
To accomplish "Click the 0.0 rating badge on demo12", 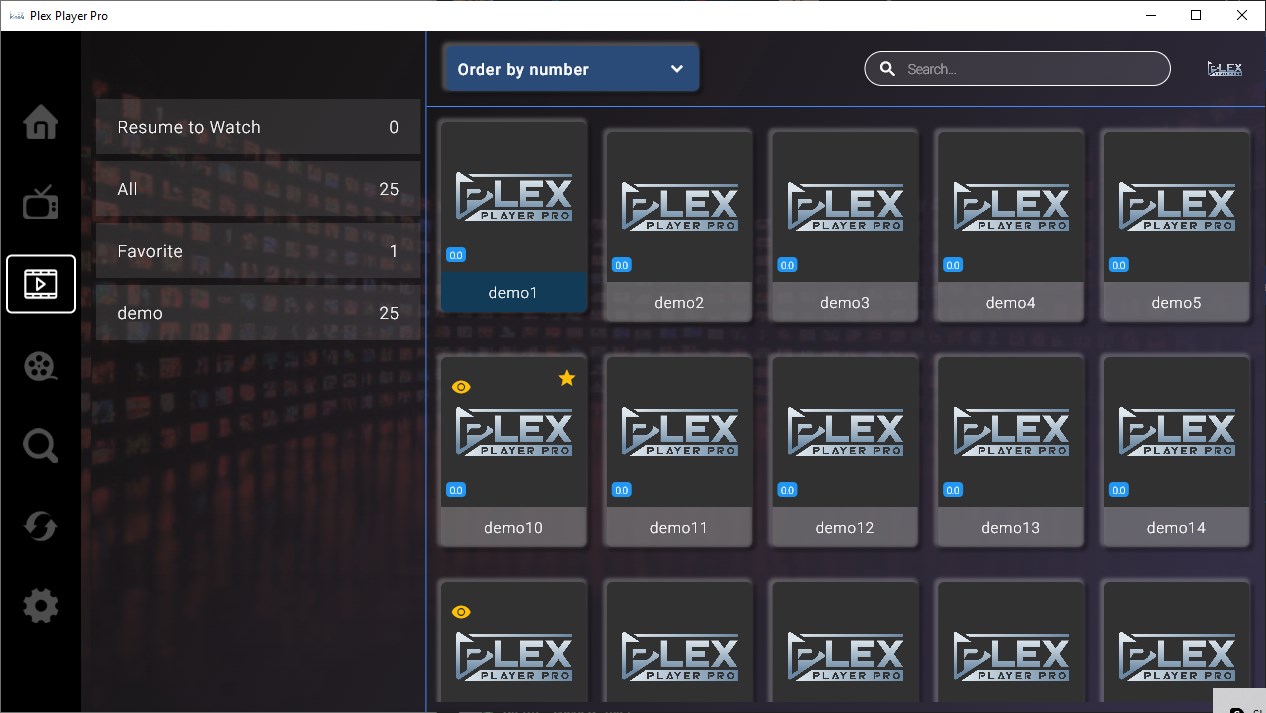I will pyautogui.click(x=787, y=490).
